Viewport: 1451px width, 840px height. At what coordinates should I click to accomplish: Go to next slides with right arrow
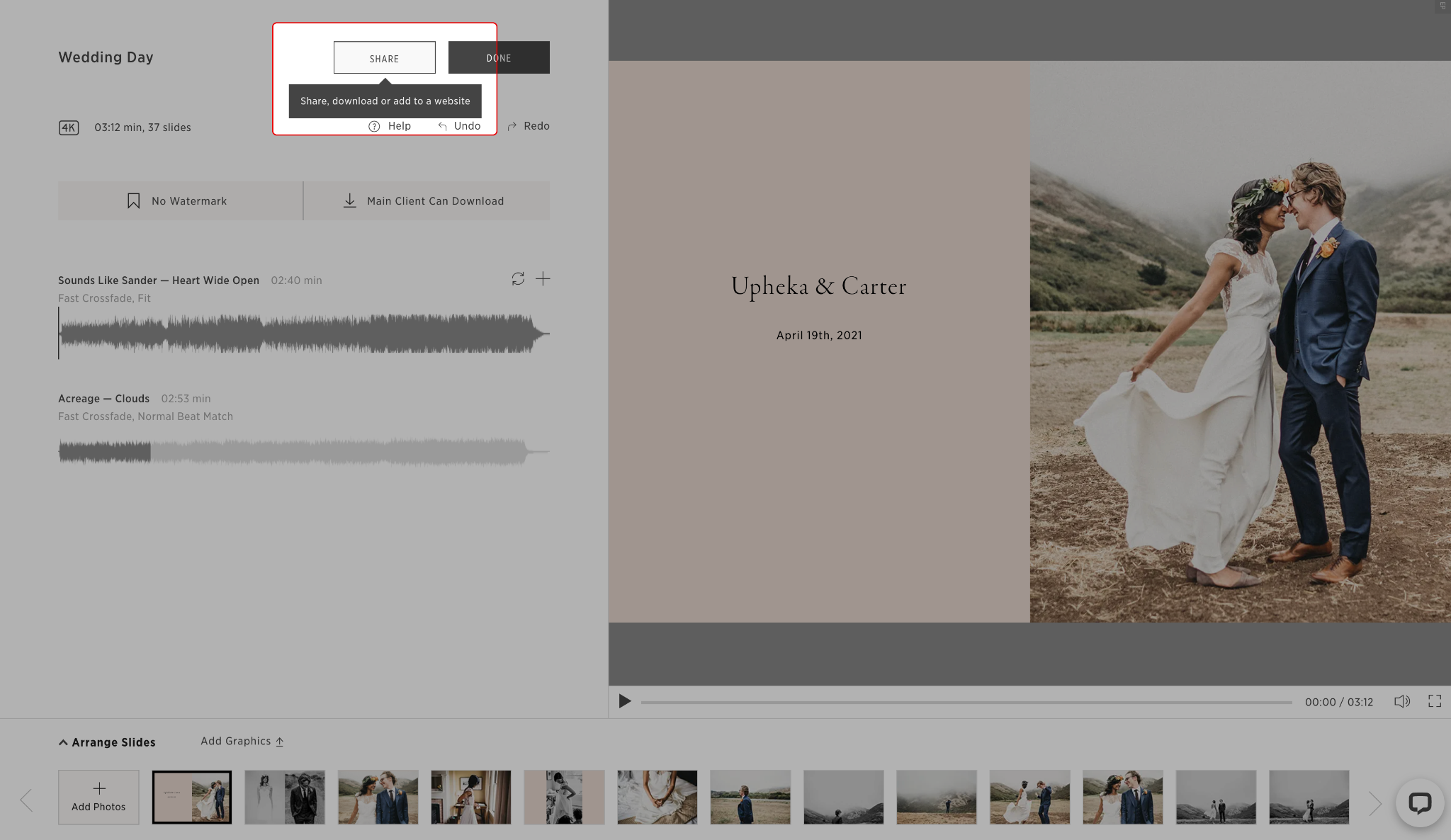[1375, 803]
